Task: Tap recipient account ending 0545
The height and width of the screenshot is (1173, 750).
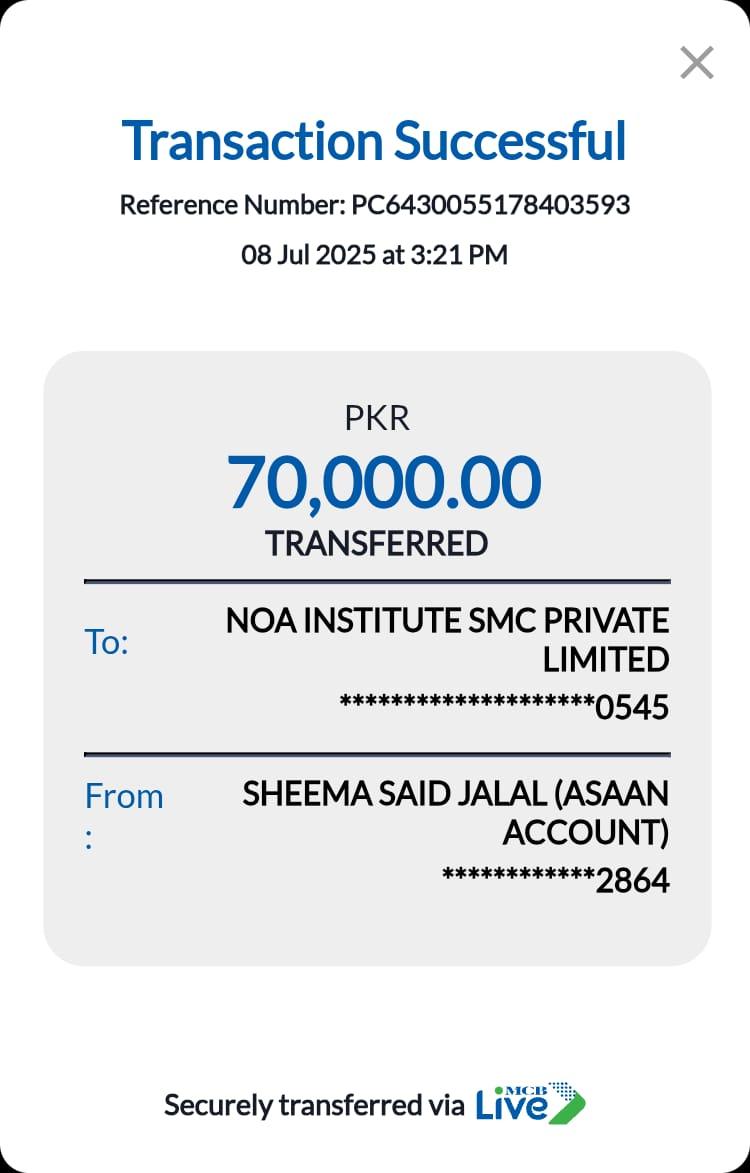Action: tap(631, 708)
